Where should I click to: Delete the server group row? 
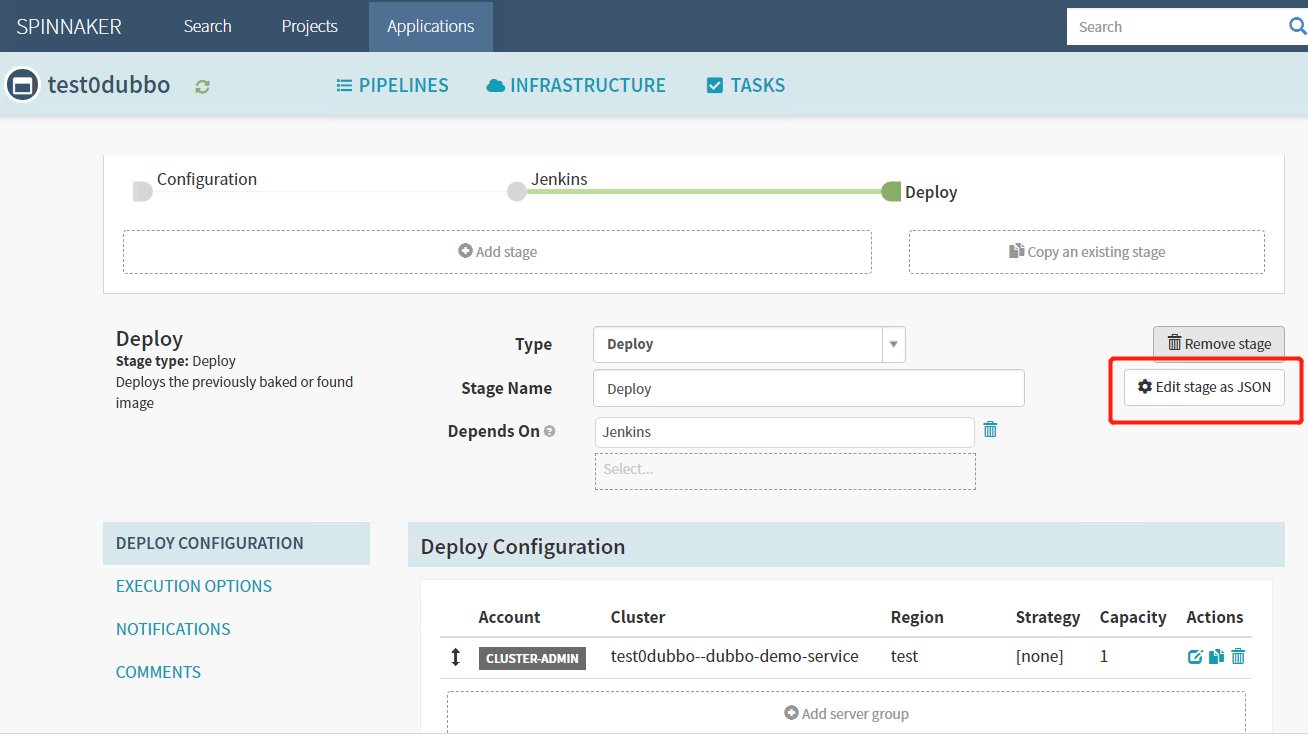[x=1238, y=657]
